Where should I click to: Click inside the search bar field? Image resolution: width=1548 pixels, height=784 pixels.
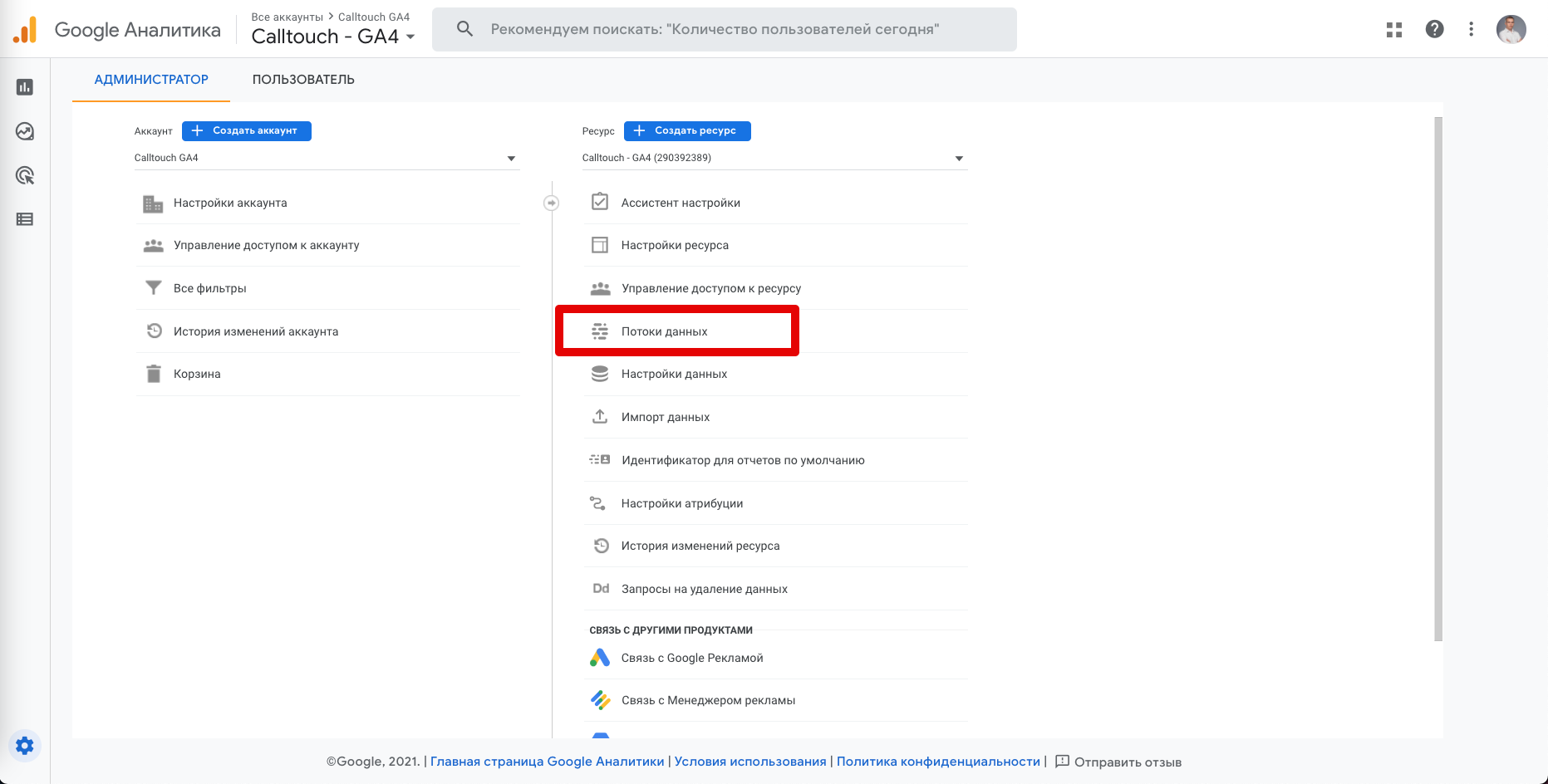(723, 29)
